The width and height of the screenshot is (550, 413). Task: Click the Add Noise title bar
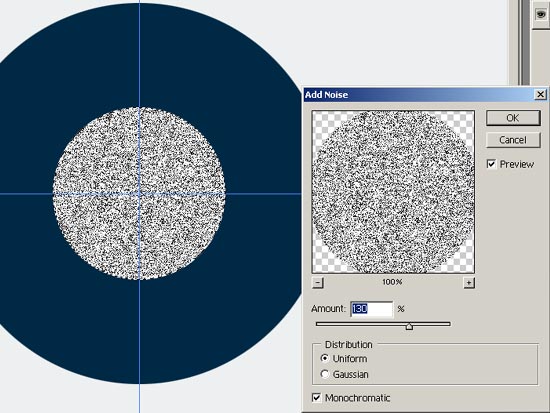[420, 94]
